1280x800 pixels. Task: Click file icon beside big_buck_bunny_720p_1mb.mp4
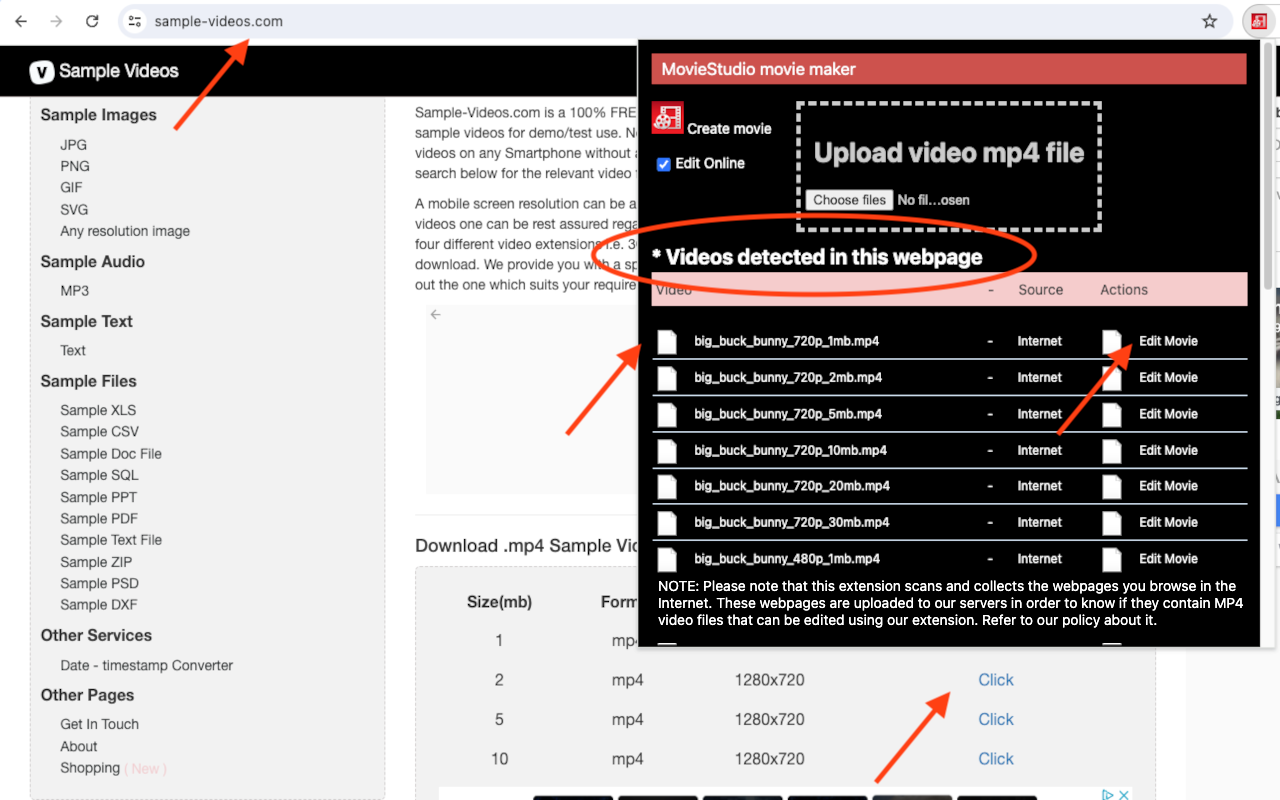667,342
